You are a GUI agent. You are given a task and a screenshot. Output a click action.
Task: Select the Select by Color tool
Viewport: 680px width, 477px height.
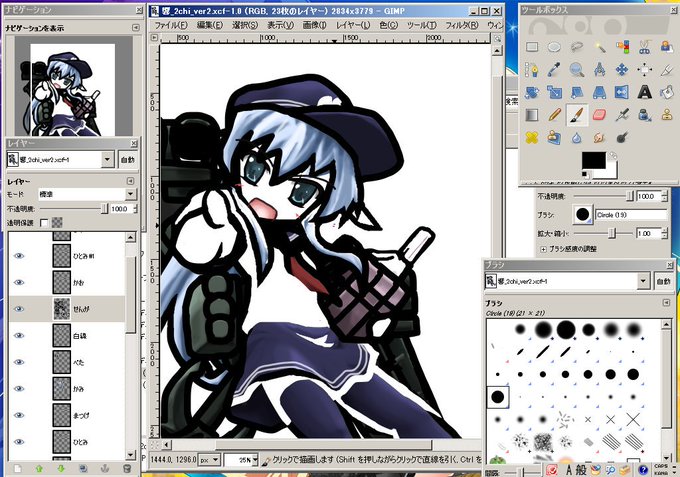(x=622, y=47)
